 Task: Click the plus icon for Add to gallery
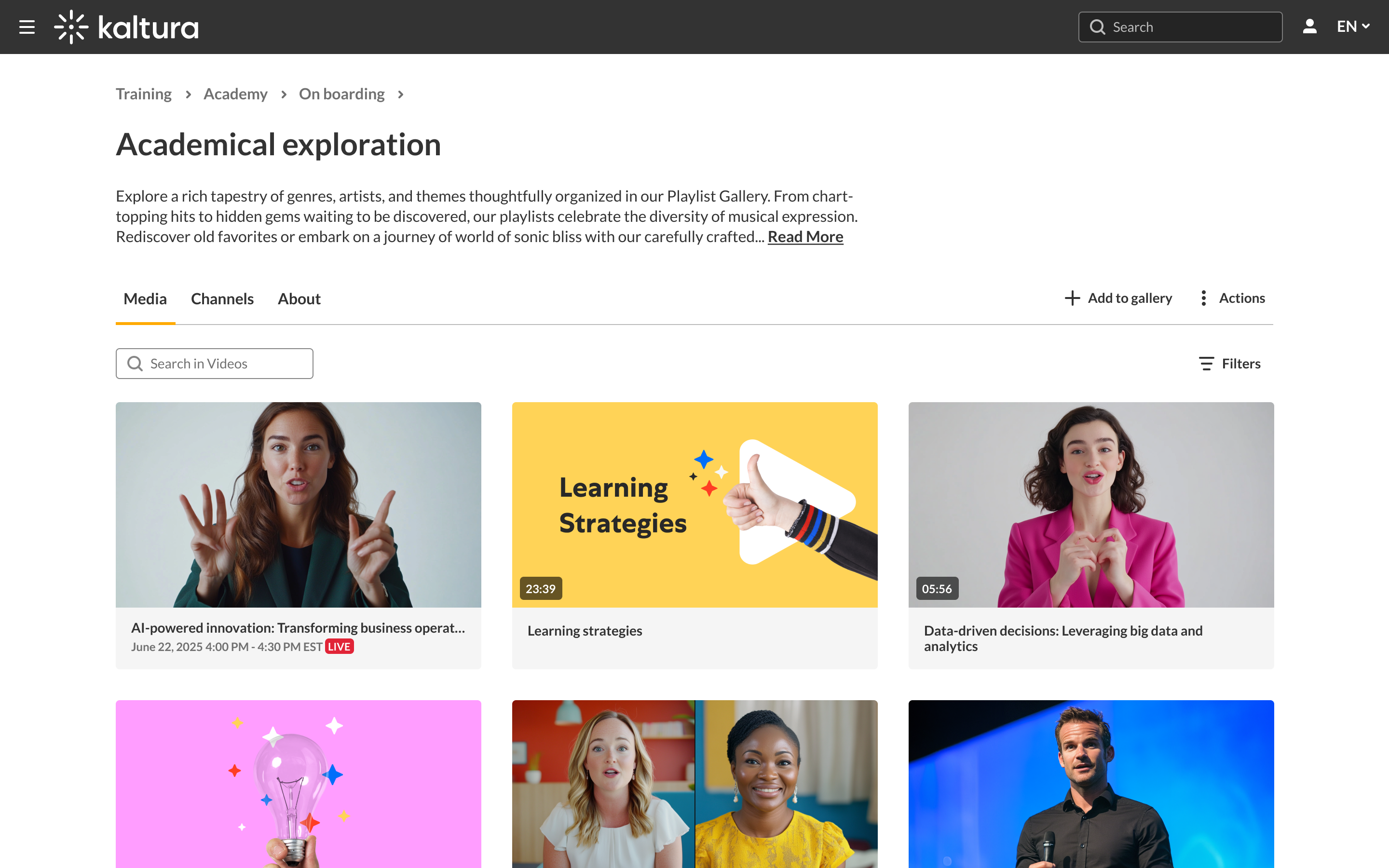click(1072, 298)
